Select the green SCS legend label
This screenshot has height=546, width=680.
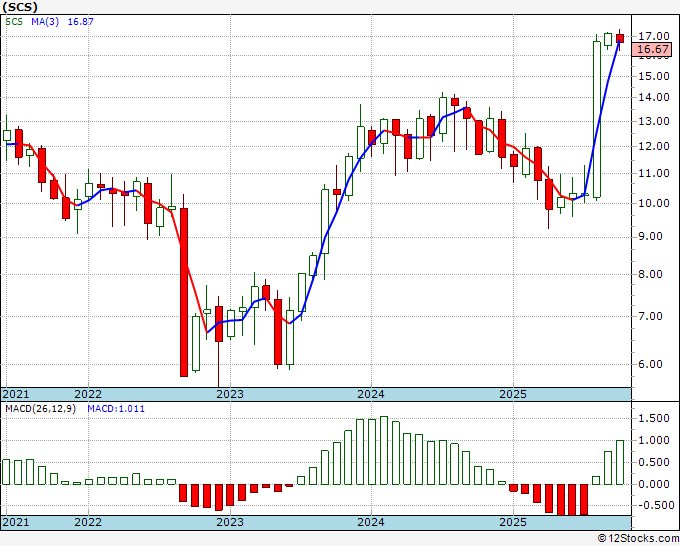coord(14,22)
